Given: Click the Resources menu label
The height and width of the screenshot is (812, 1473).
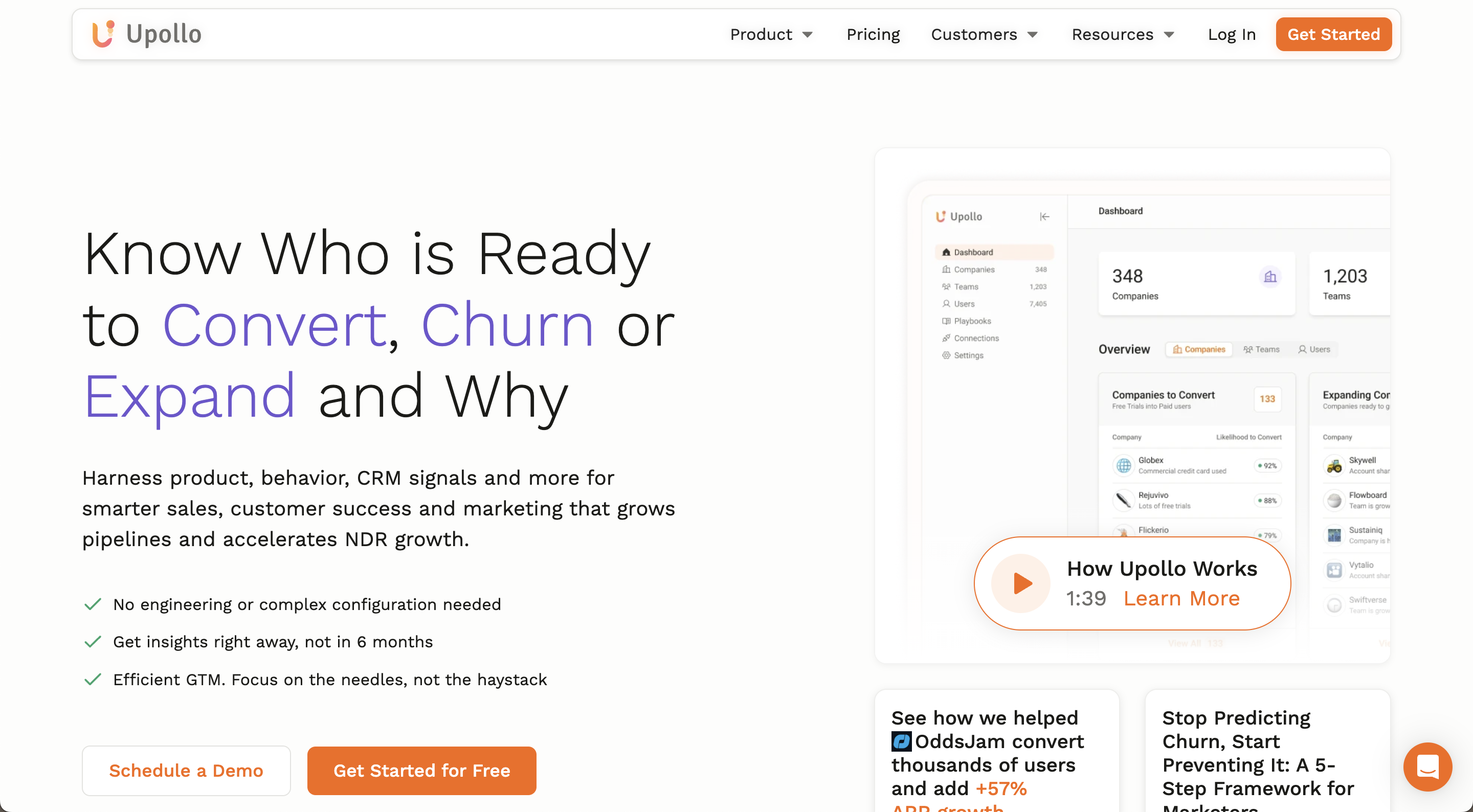Looking at the screenshot, I should [1112, 34].
